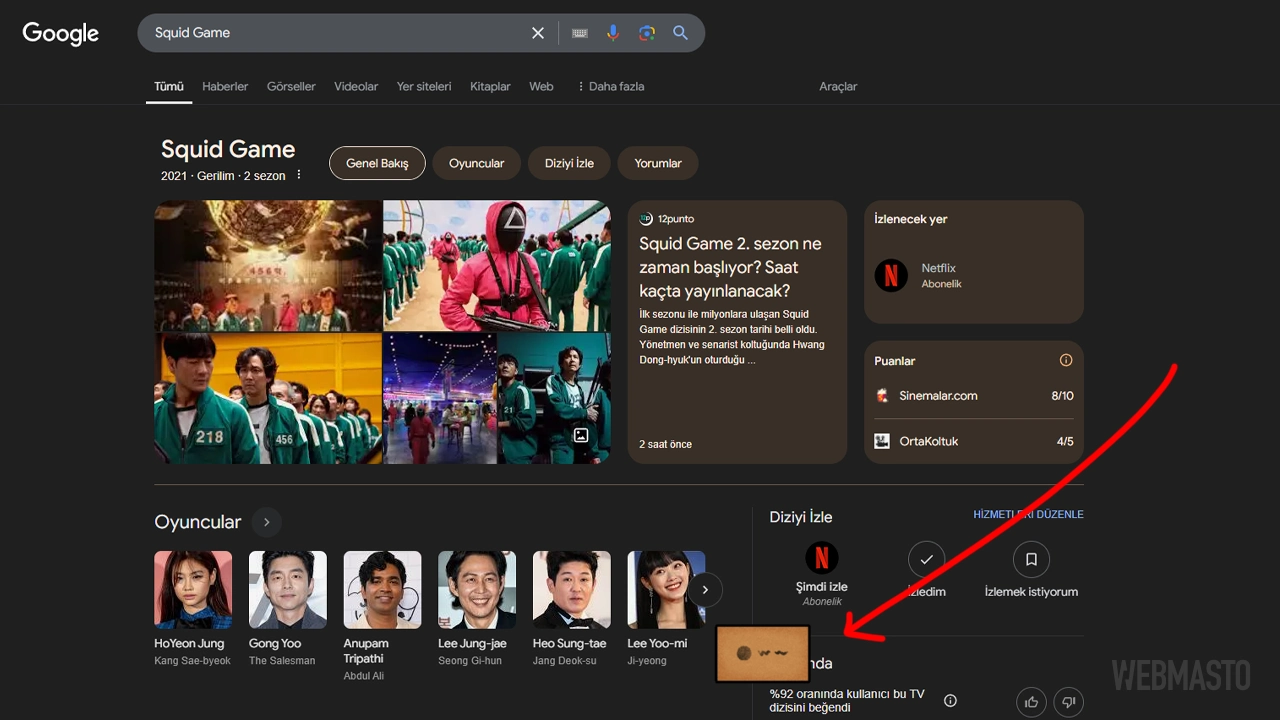
Task: Click the OrtaKoltuk site icon
Action: pyautogui.click(x=882, y=441)
